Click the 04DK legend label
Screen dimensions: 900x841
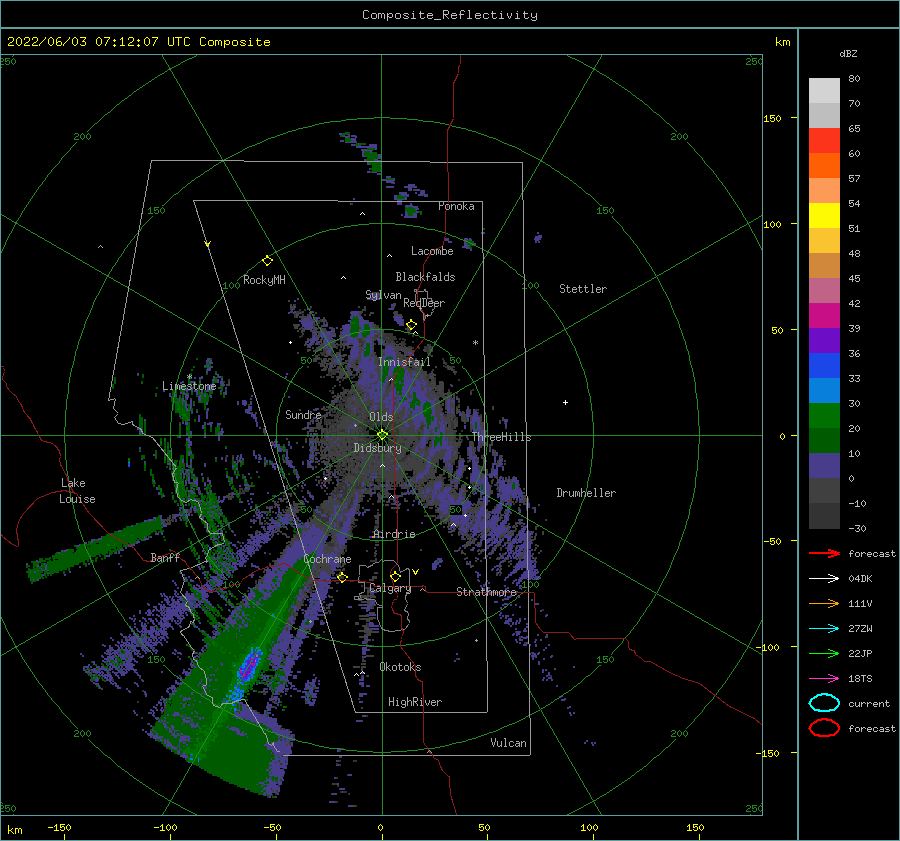pyautogui.click(x=860, y=578)
